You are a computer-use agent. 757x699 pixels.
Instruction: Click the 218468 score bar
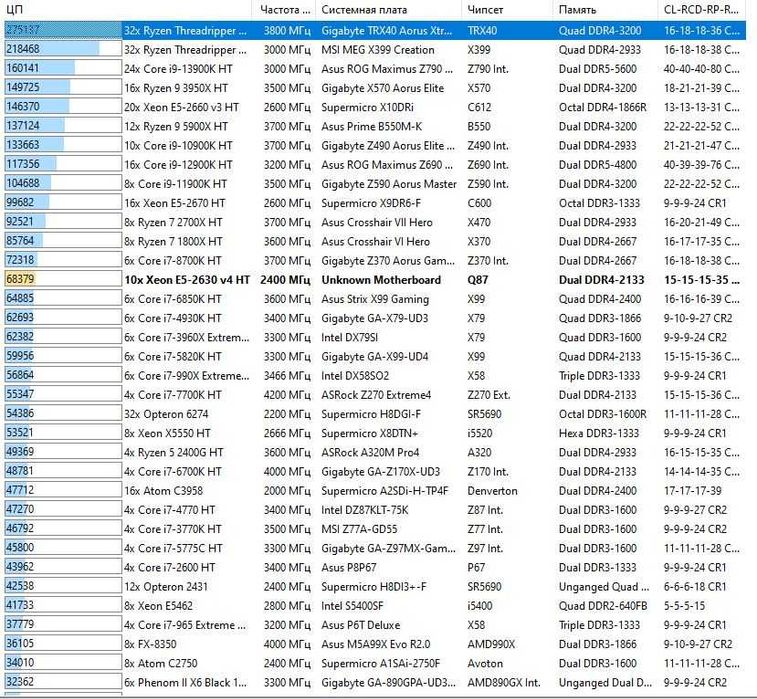coord(63,49)
